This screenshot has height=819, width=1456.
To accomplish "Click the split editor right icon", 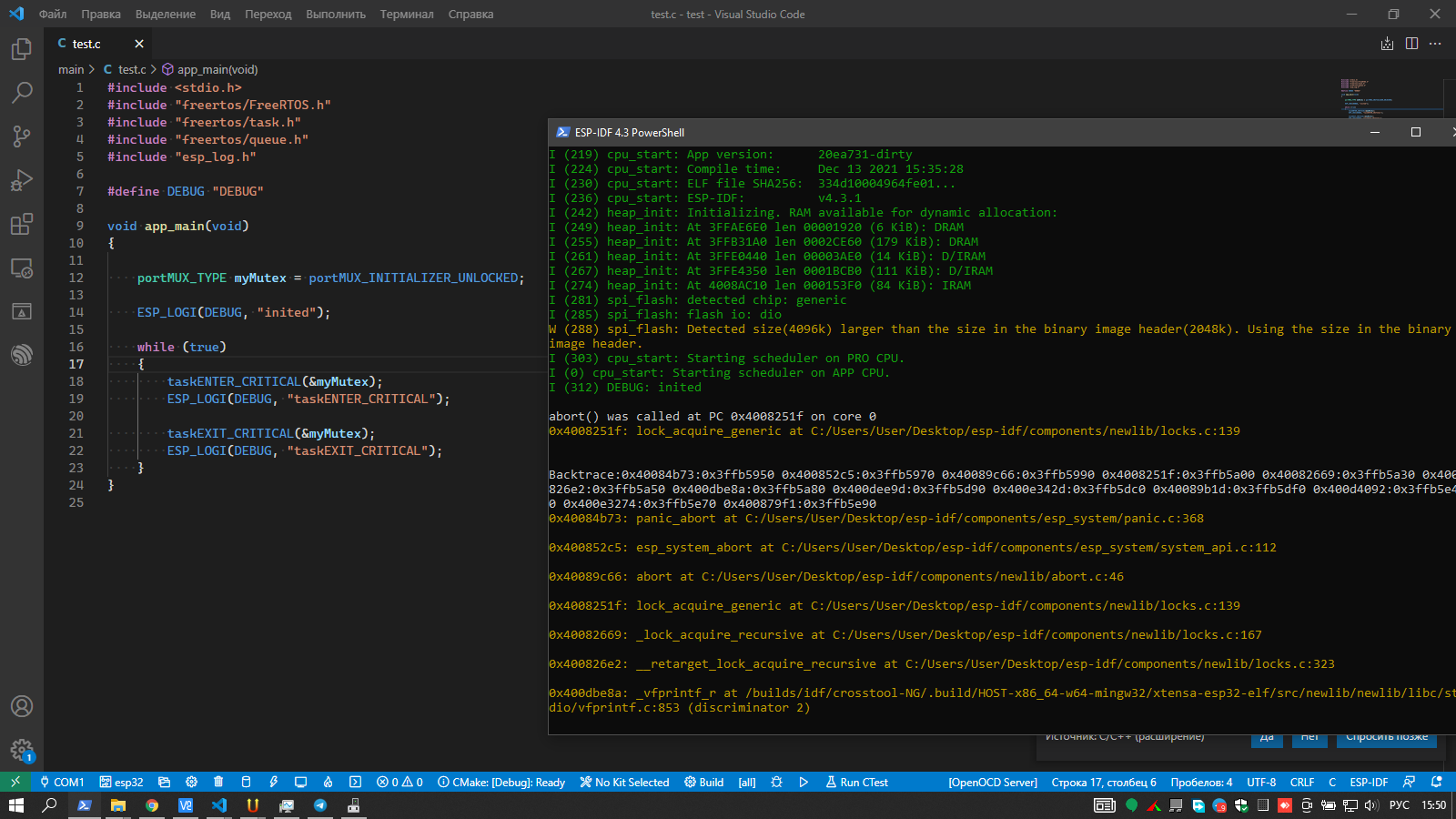I will click(1411, 44).
